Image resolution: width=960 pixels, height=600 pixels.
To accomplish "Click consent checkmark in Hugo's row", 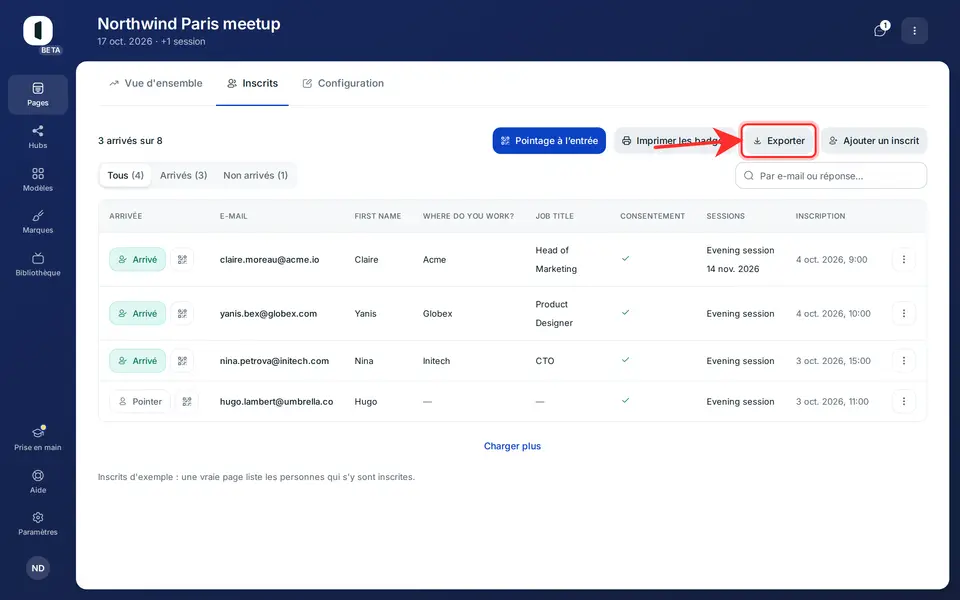I will (x=625, y=400).
